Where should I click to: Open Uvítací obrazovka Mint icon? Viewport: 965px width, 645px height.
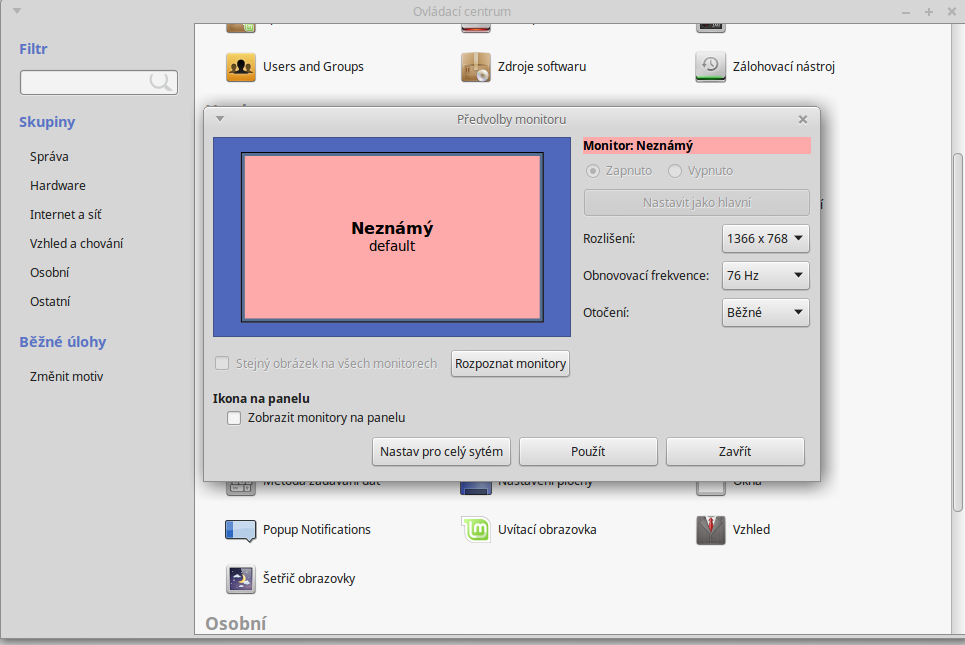coord(476,530)
